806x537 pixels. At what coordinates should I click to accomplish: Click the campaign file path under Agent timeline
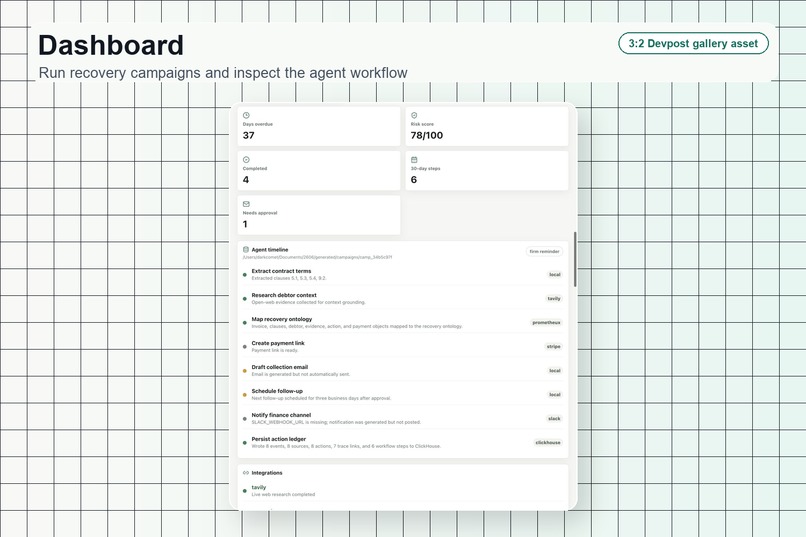tap(317, 257)
